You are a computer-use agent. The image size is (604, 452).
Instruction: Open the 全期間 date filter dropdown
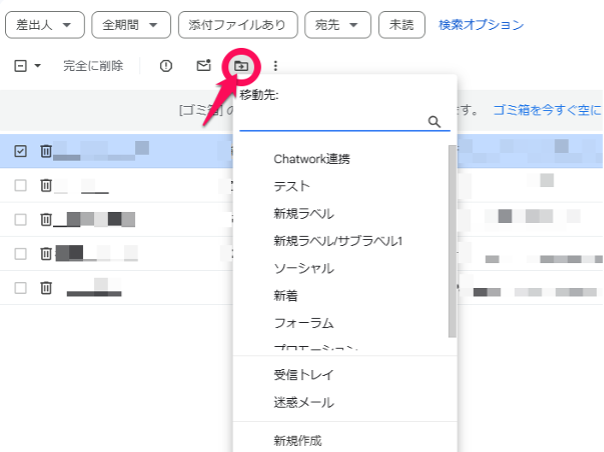click(131, 25)
